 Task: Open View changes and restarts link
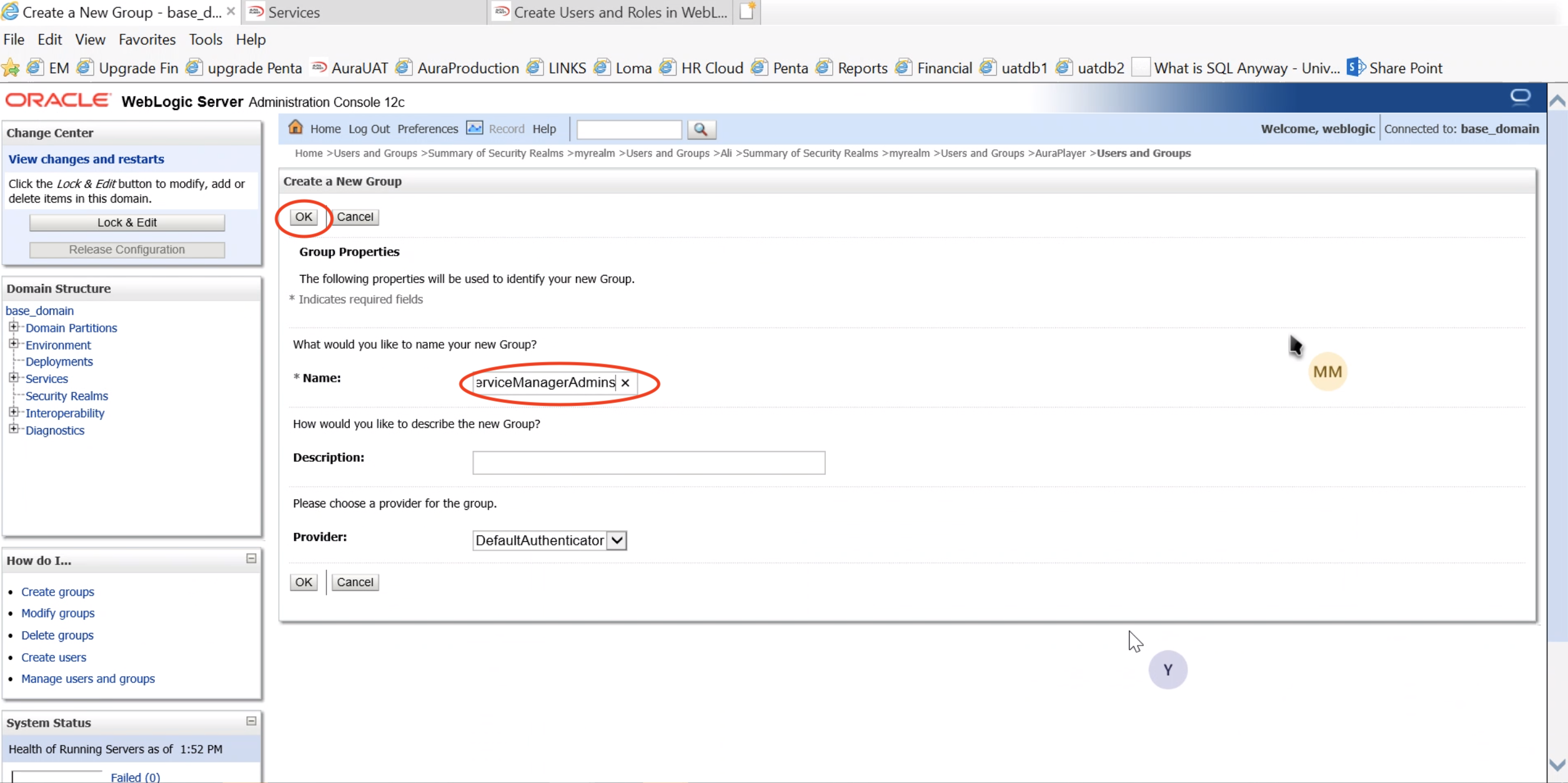(86, 159)
